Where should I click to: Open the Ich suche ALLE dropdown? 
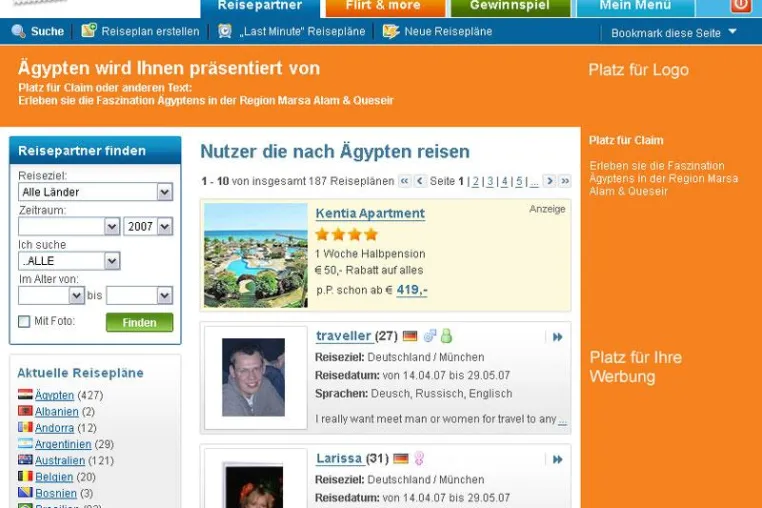click(69, 261)
